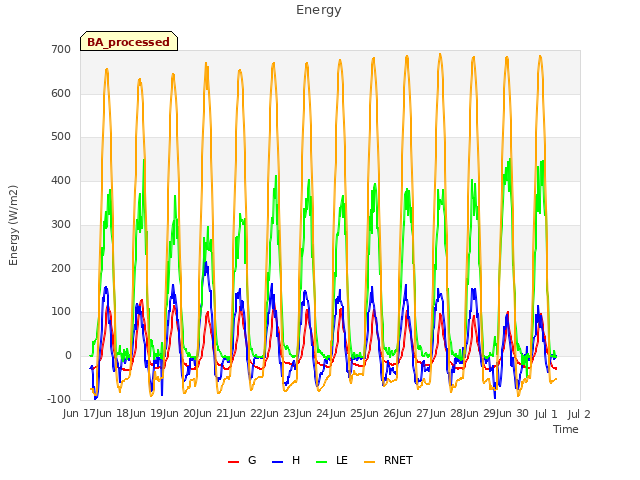Click the x-axis date label 'Jun 20'
Image resolution: width=640 pixels, height=480 pixels.
tap(180, 414)
